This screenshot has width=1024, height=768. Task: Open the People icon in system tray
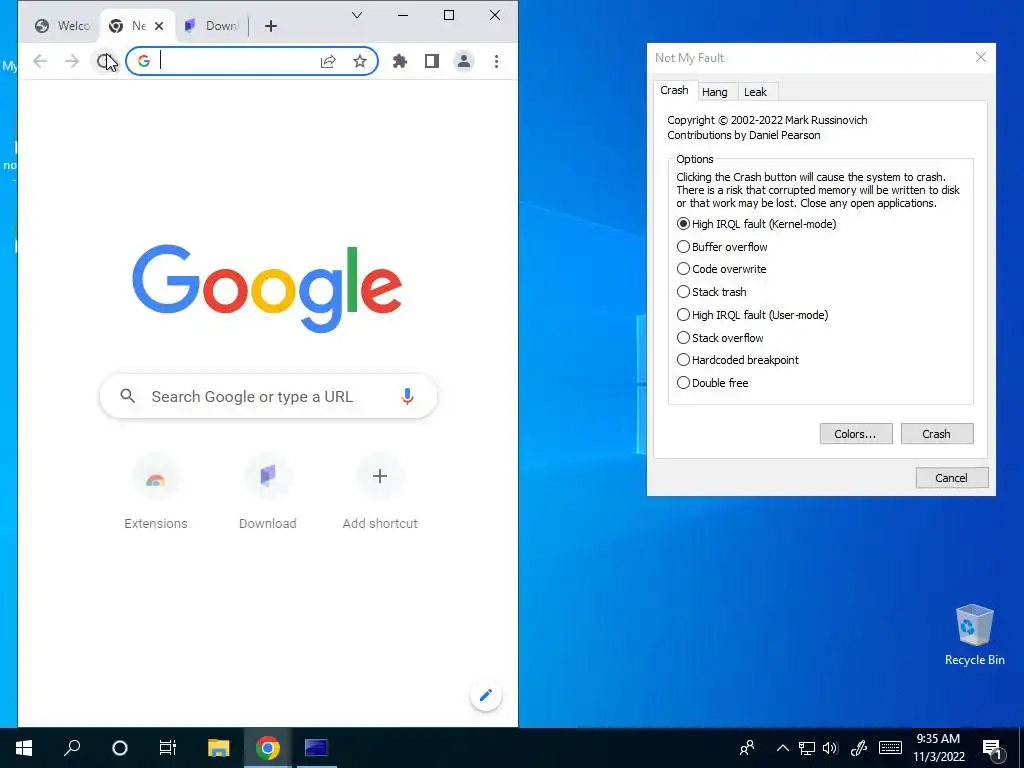click(x=747, y=748)
